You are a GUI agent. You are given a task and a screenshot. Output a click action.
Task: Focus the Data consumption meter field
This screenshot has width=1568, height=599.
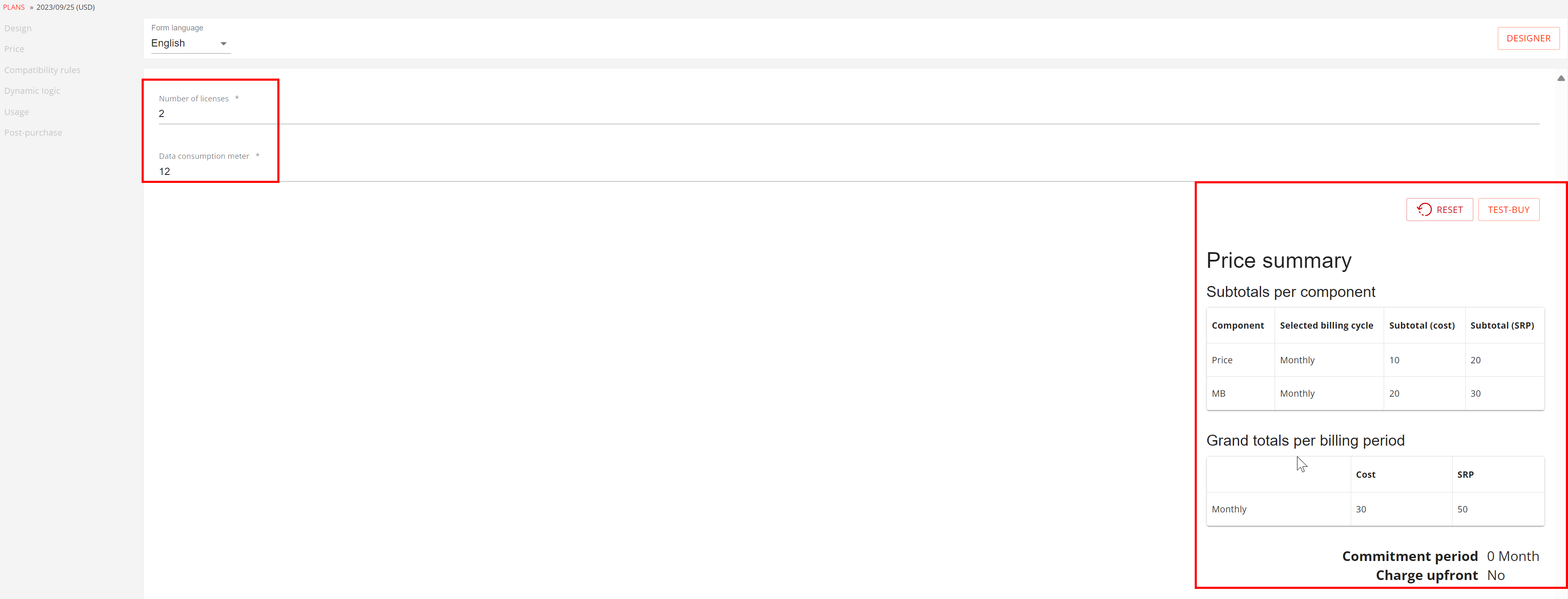click(x=848, y=172)
